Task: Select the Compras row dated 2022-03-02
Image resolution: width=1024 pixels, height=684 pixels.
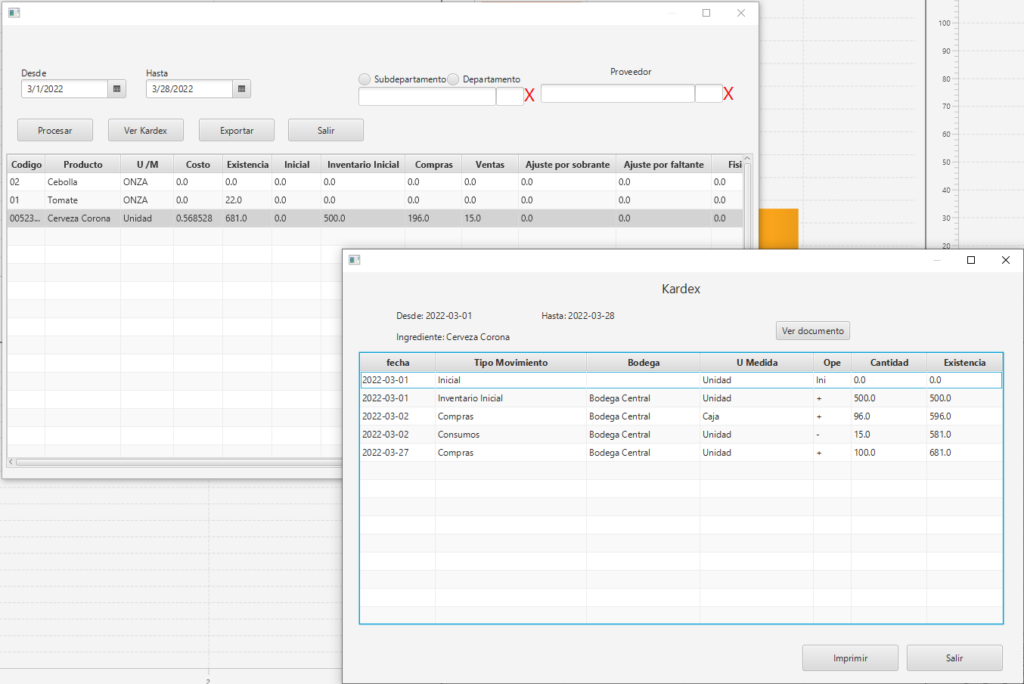Action: pyautogui.click(x=681, y=417)
